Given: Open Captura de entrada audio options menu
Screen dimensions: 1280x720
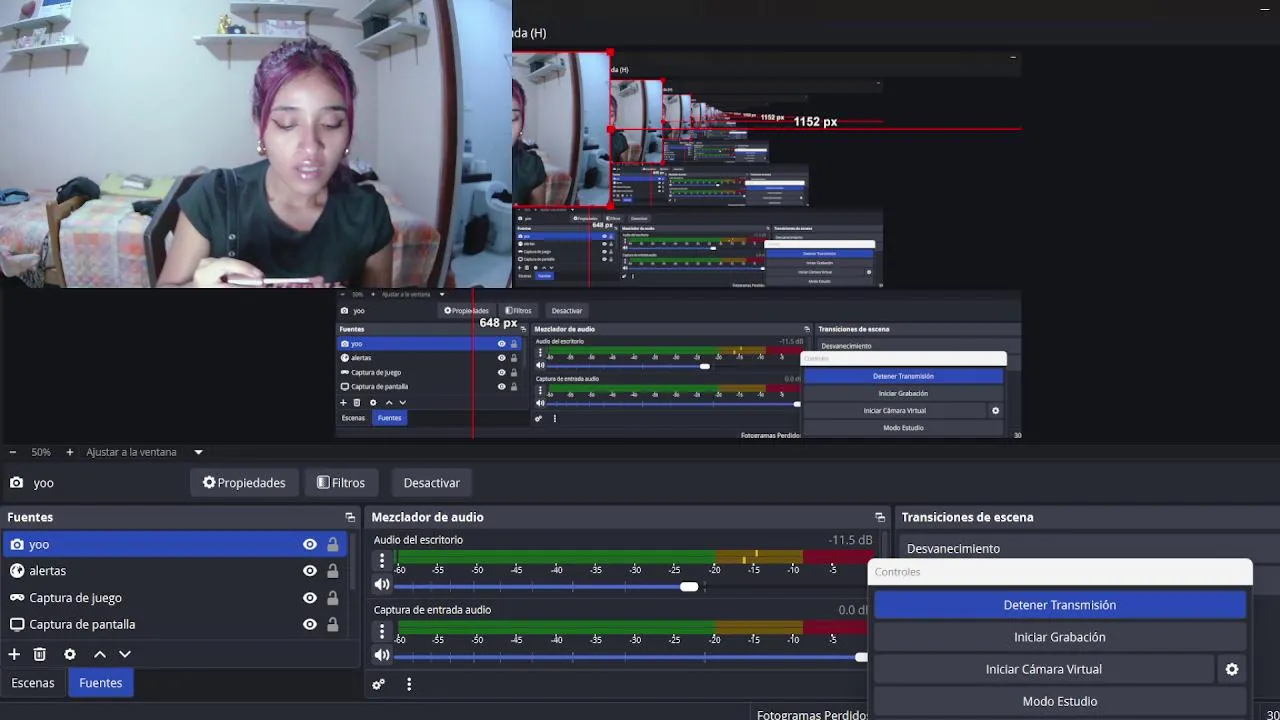Looking at the screenshot, I should coord(381,631).
